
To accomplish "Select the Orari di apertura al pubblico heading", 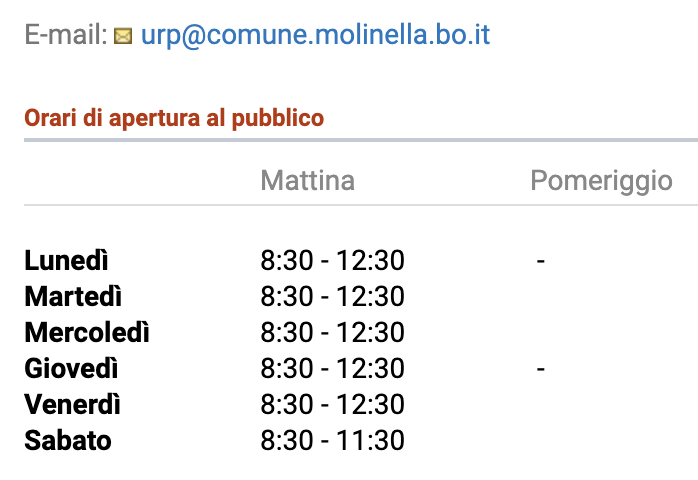I will pyautogui.click(x=174, y=118).
